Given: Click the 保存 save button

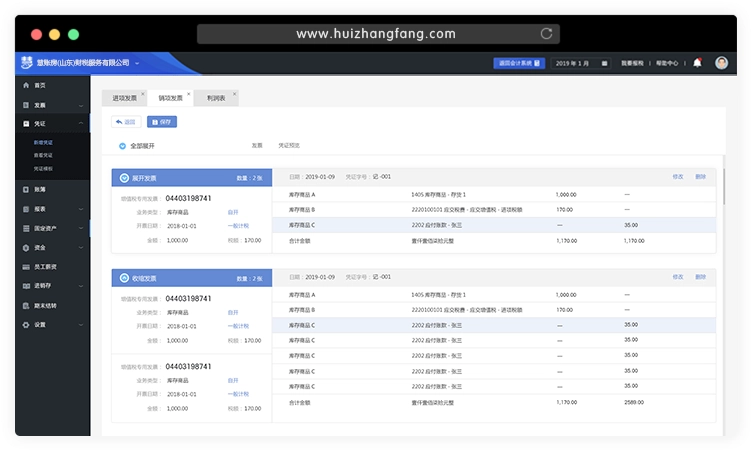Looking at the screenshot, I should tap(162, 122).
